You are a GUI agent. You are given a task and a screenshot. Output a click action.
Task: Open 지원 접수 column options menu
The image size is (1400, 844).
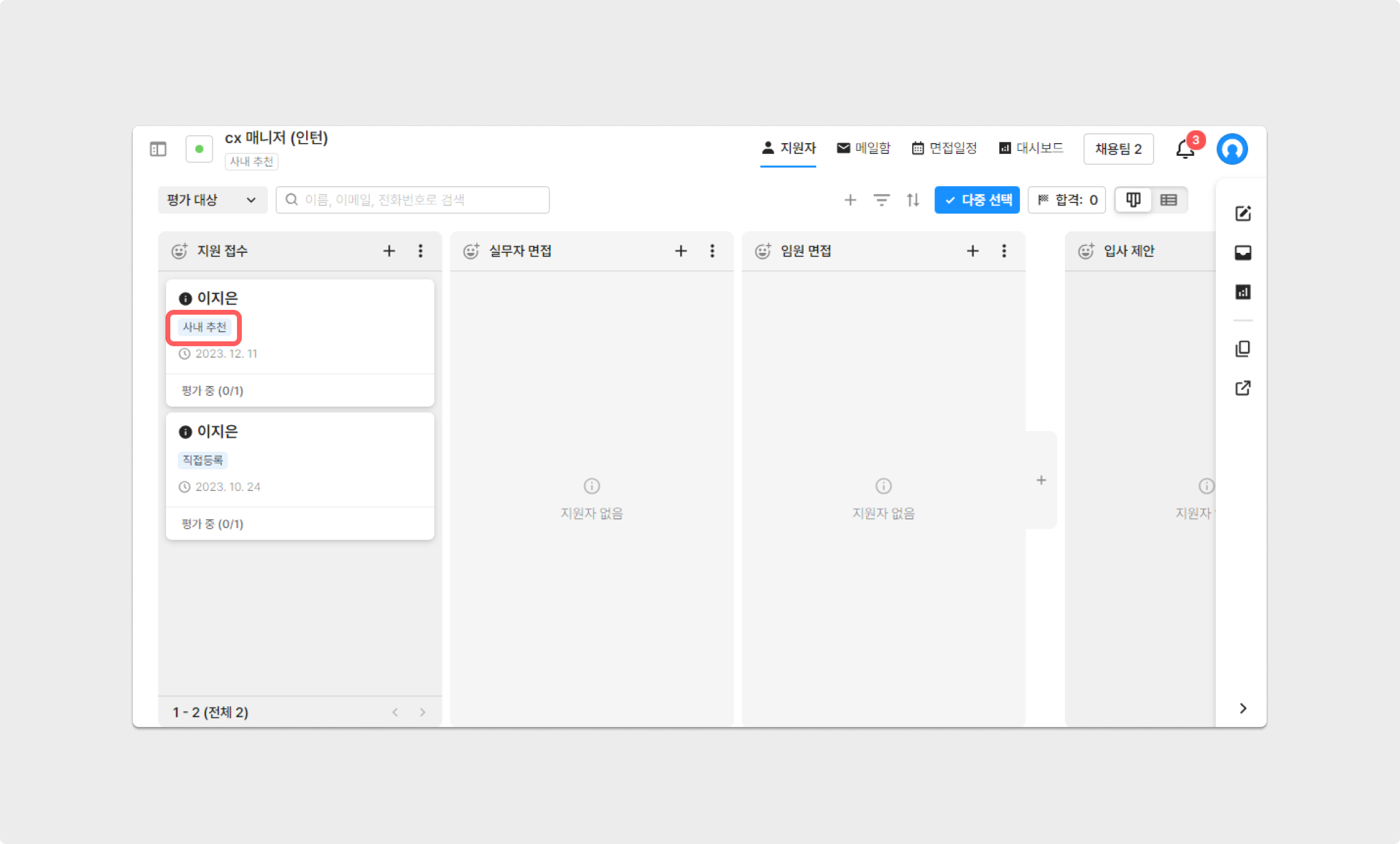pos(421,251)
